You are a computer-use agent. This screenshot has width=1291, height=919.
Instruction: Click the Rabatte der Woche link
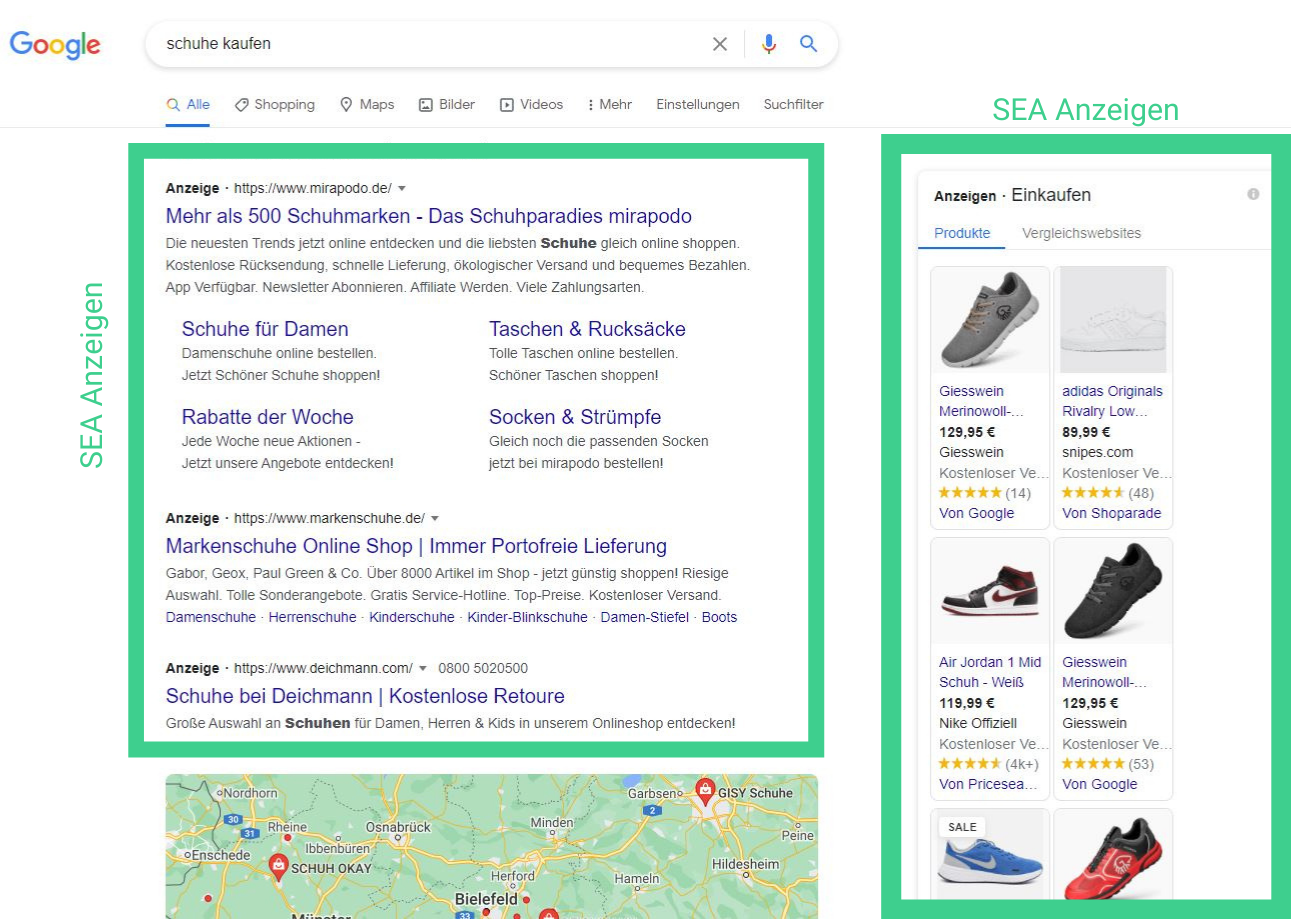pyautogui.click(x=267, y=417)
